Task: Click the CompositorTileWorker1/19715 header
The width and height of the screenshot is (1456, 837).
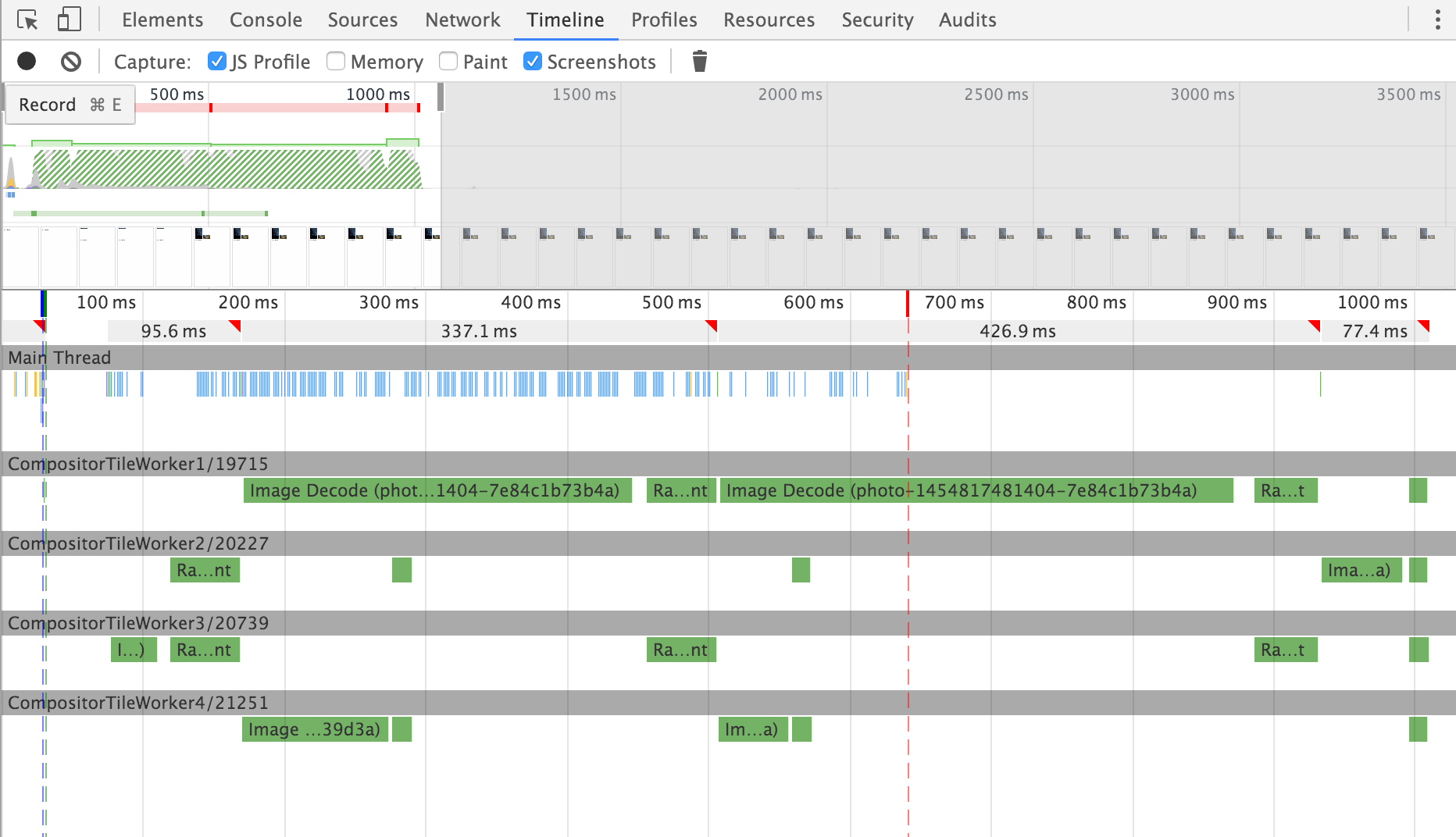Action: tap(728, 464)
